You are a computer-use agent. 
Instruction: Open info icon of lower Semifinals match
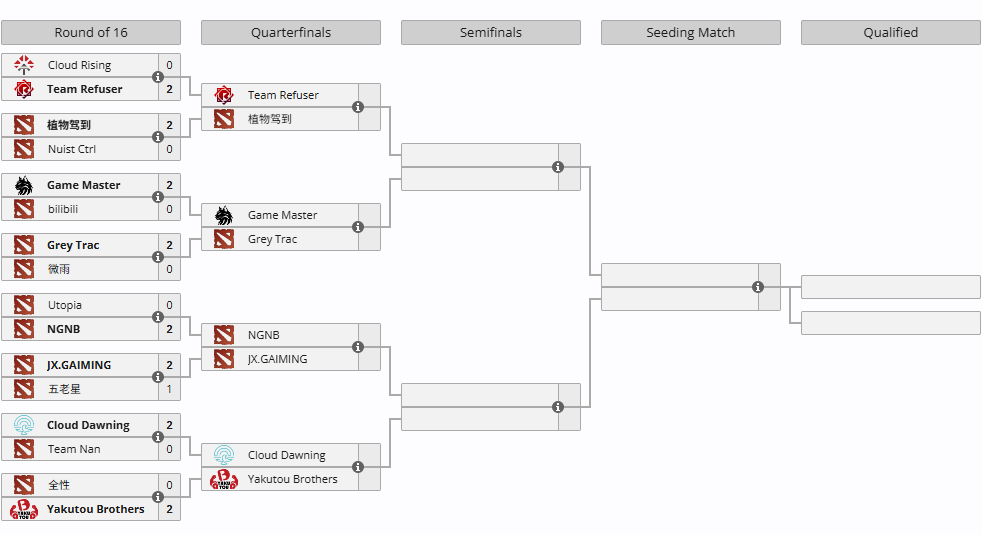coord(558,407)
